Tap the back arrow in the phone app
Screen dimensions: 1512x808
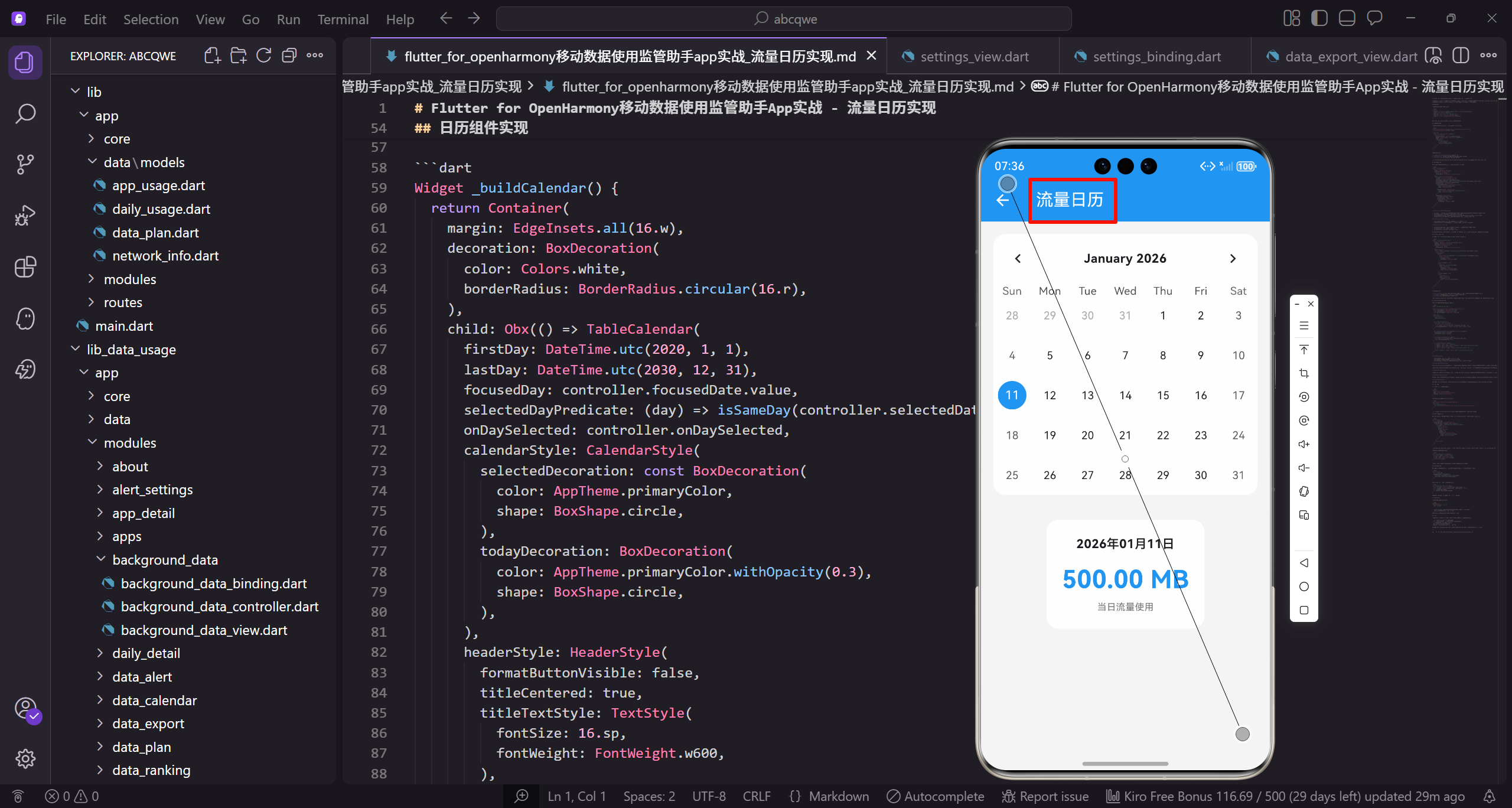coord(1003,201)
